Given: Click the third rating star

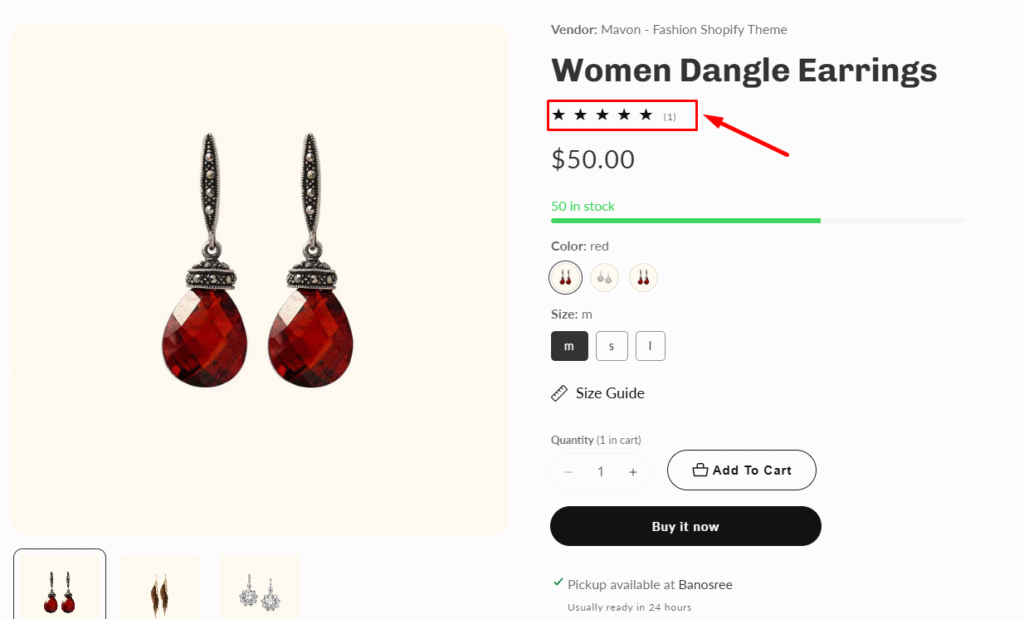Looking at the screenshot, I should pyautogui.click(x=602, y=115).
